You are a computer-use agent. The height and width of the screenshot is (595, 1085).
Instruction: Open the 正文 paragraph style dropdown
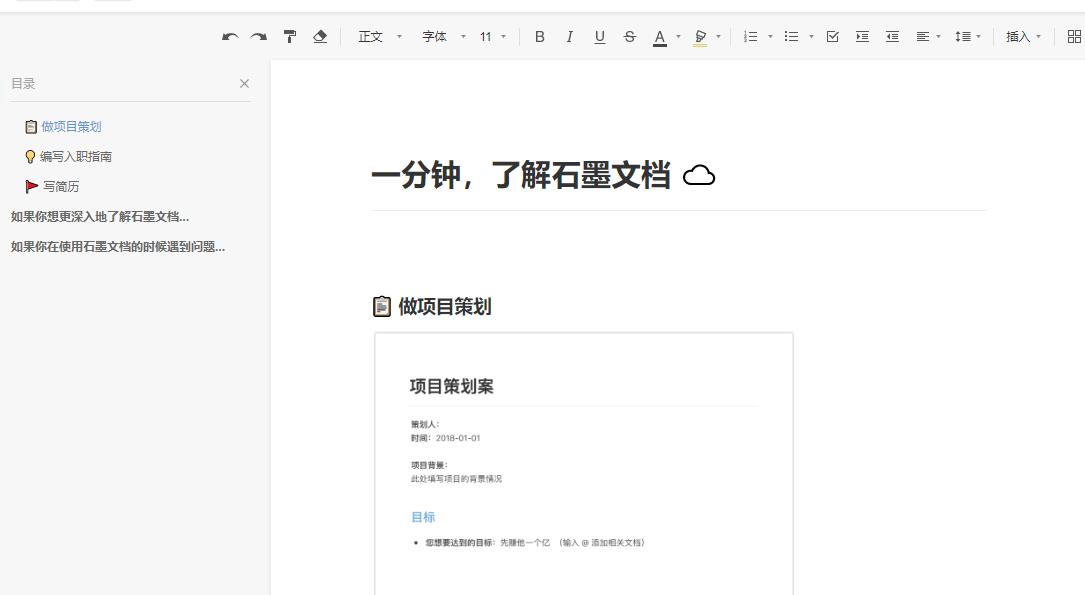(x=380, y=37)
